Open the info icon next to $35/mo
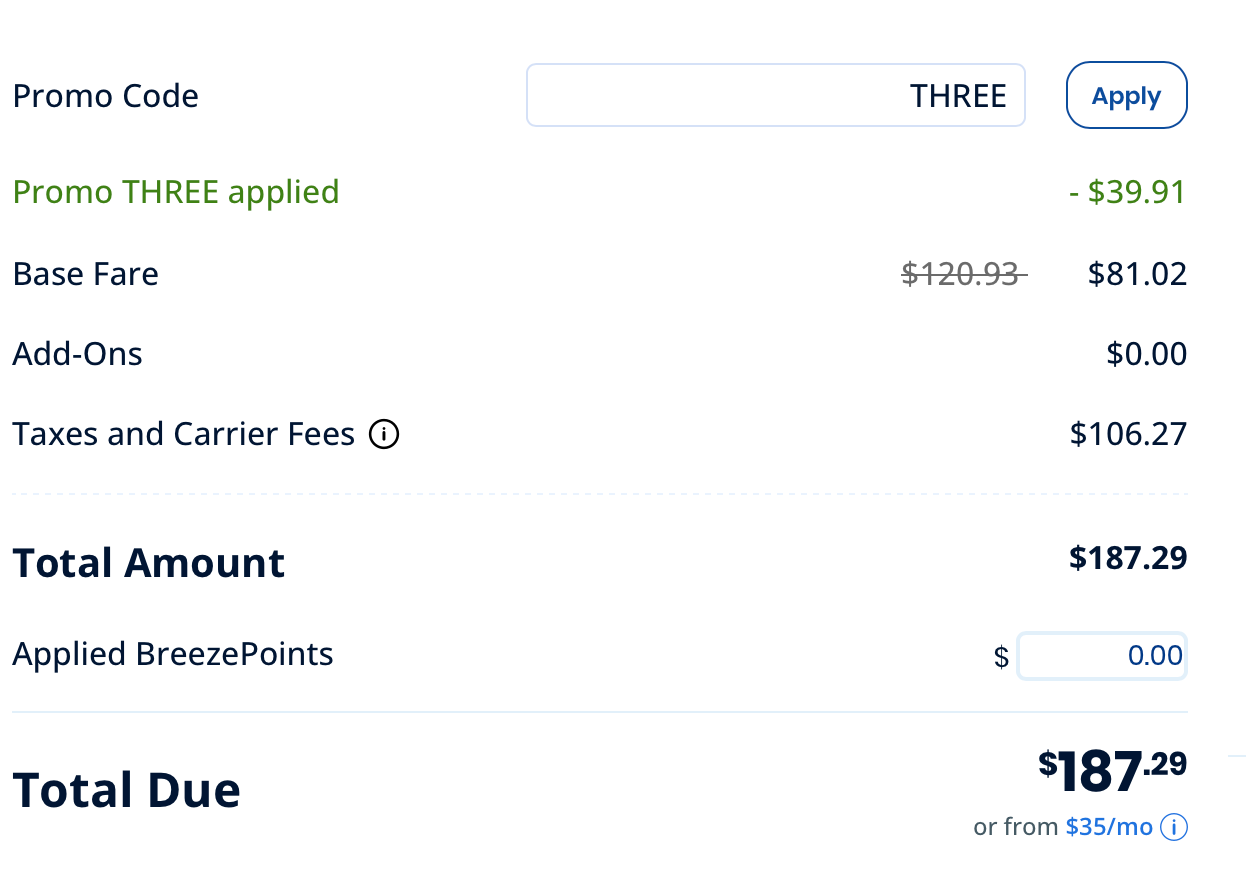This screenshot has height=888, width=1246. 1175,828
